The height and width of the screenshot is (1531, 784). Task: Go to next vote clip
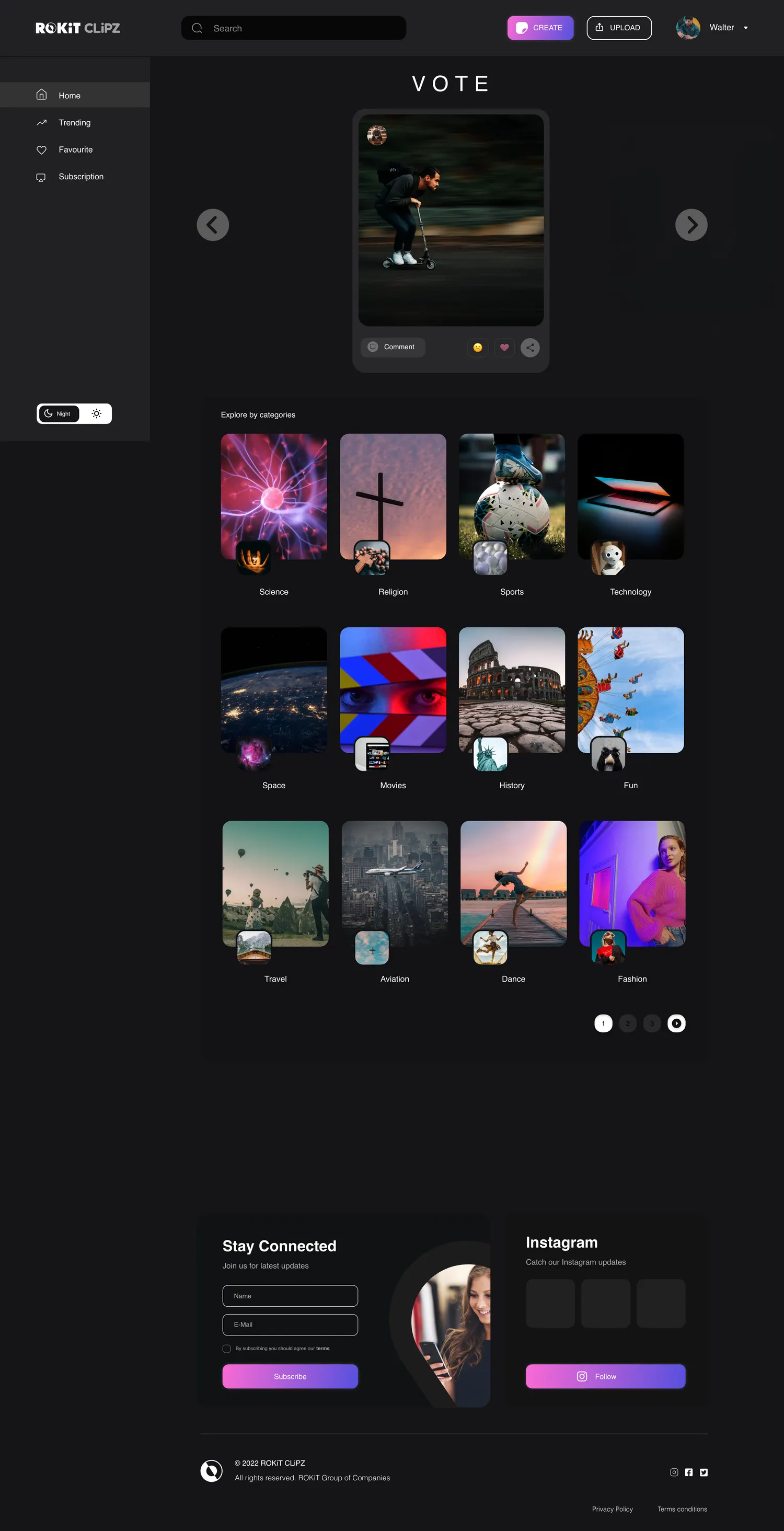691,225
